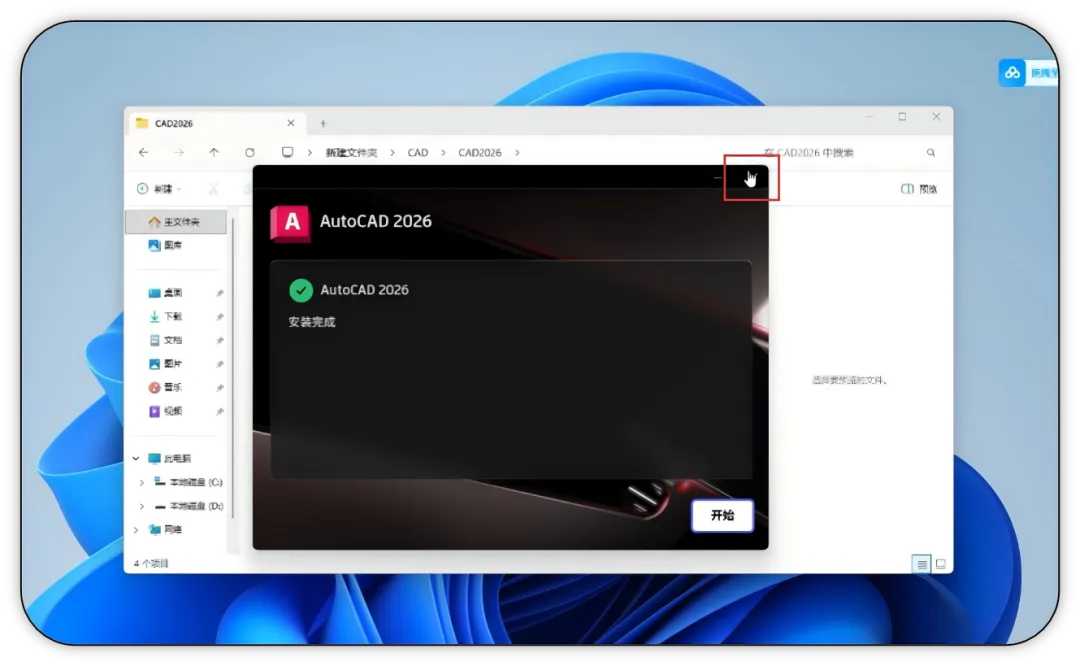Expand chevron after CAD2026 in breadcrumb
The height and width of the screenshot is (666, 1080).
point(517,152)
